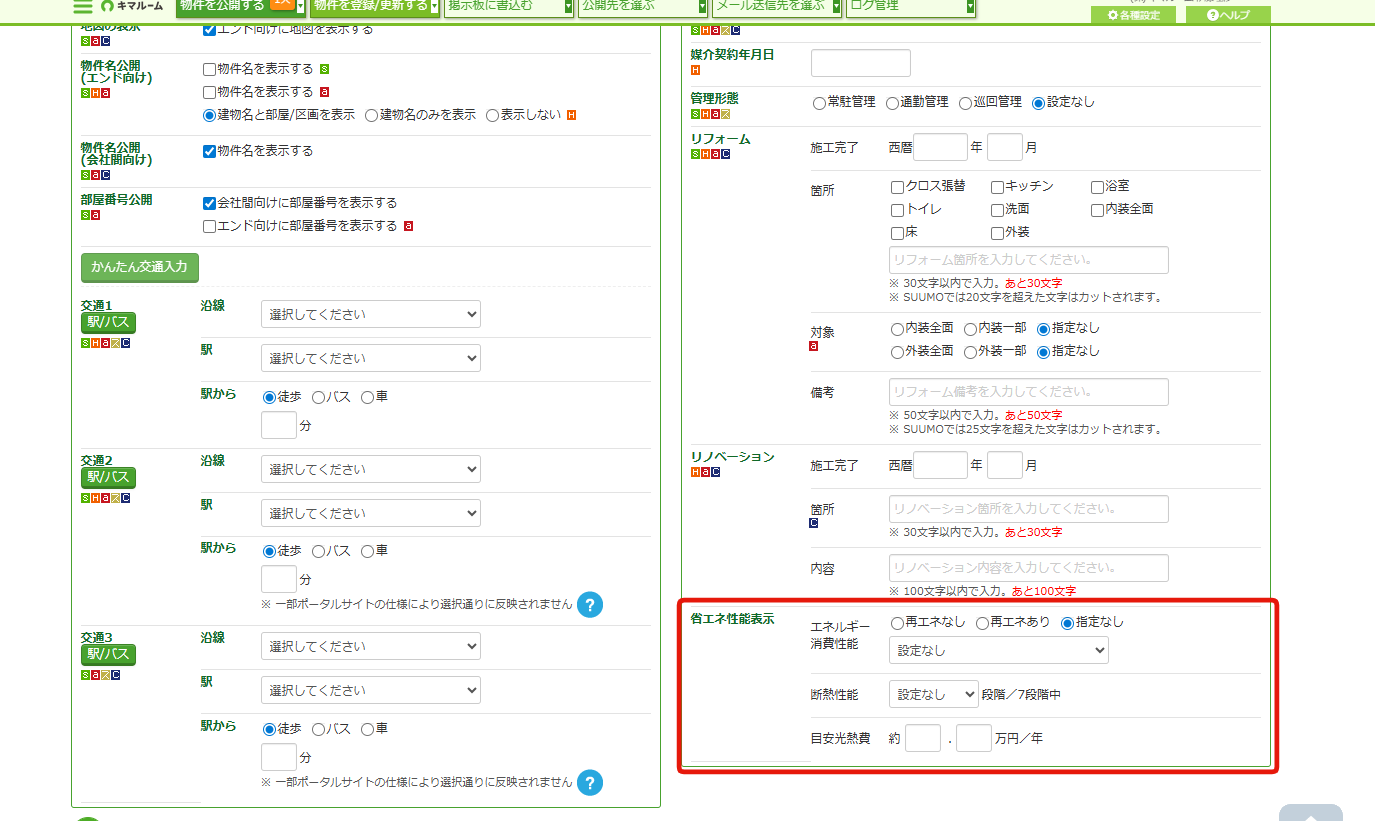Viewport: 1375px width, 821px height.
Task: Select 外装全面 for リフォーム対象
Action: pos(897,351)
